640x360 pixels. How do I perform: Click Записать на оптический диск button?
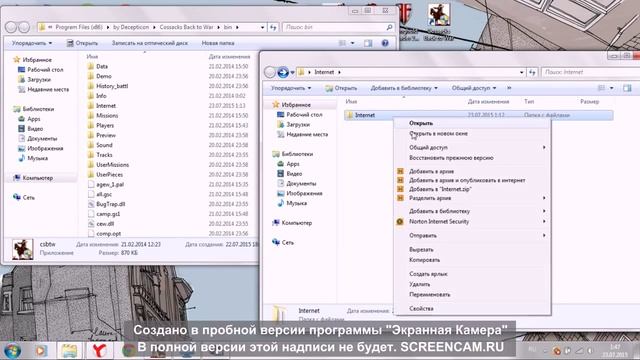click(x=150, y=43)
